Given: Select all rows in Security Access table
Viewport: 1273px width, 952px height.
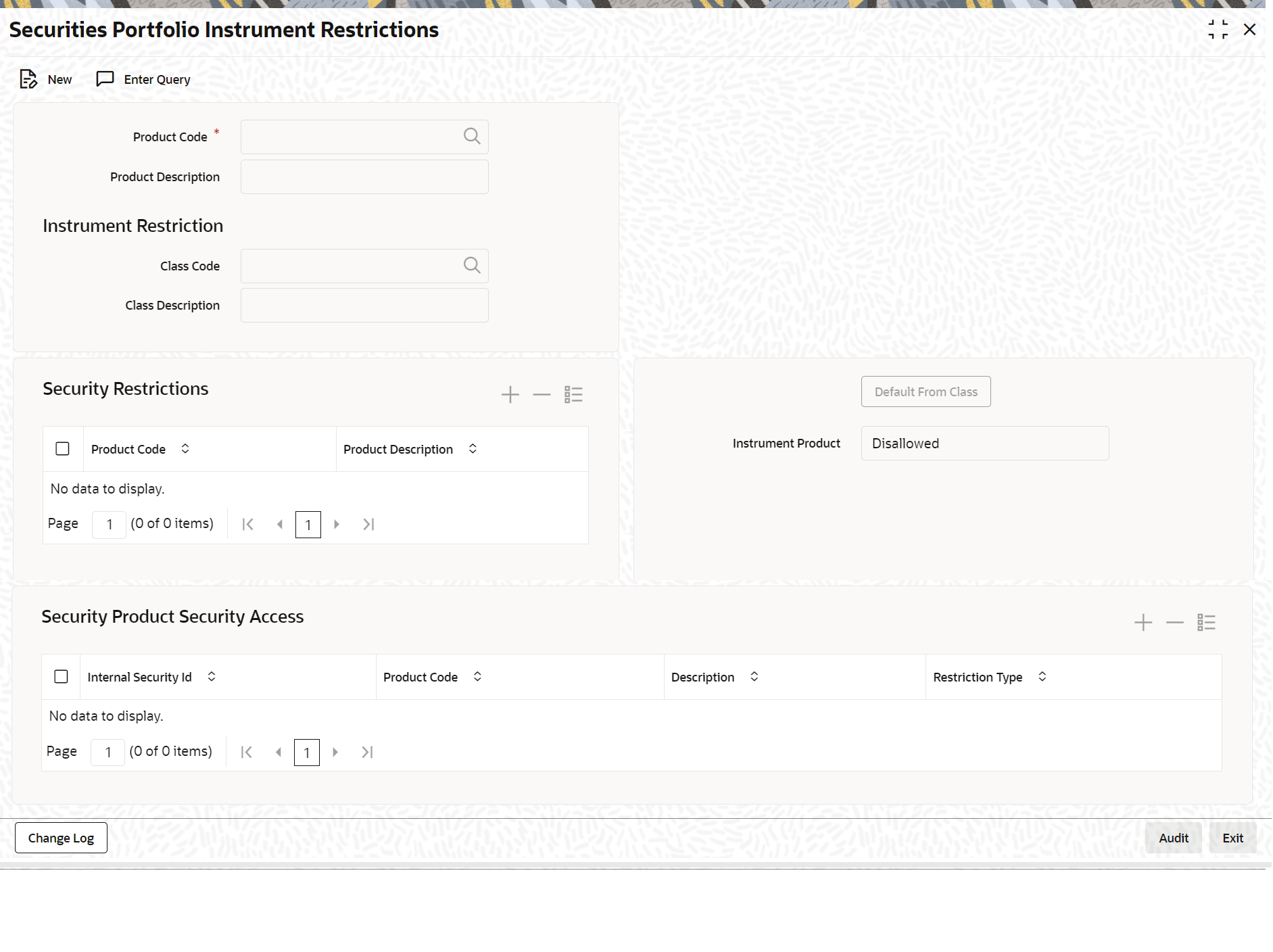Looking at the screenshot, I should pos(61,677).
